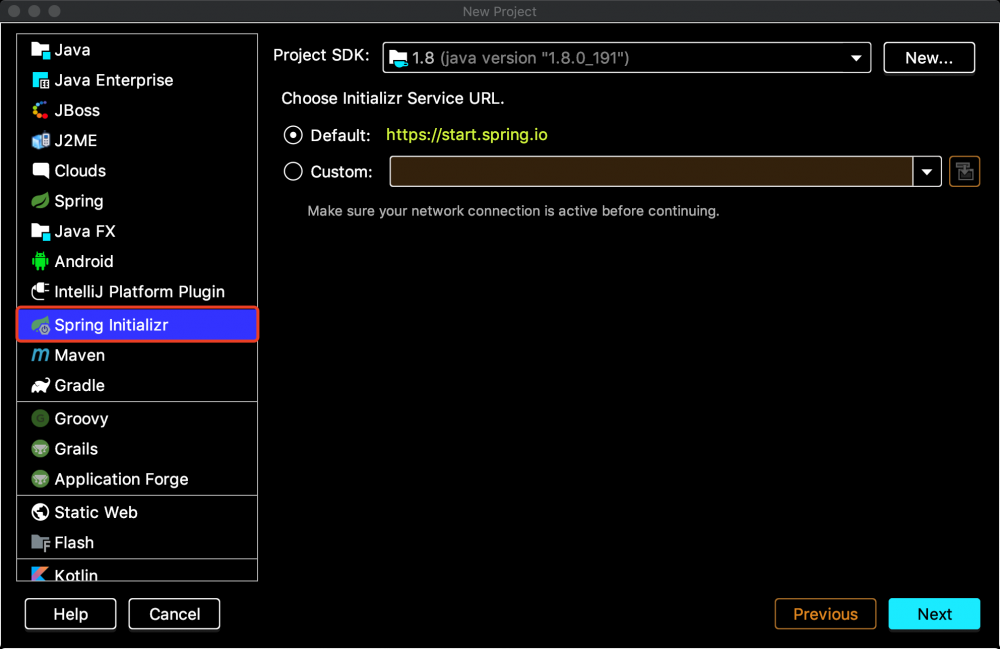
Task: Click the New... SDK button
Action: pos(929,58)
